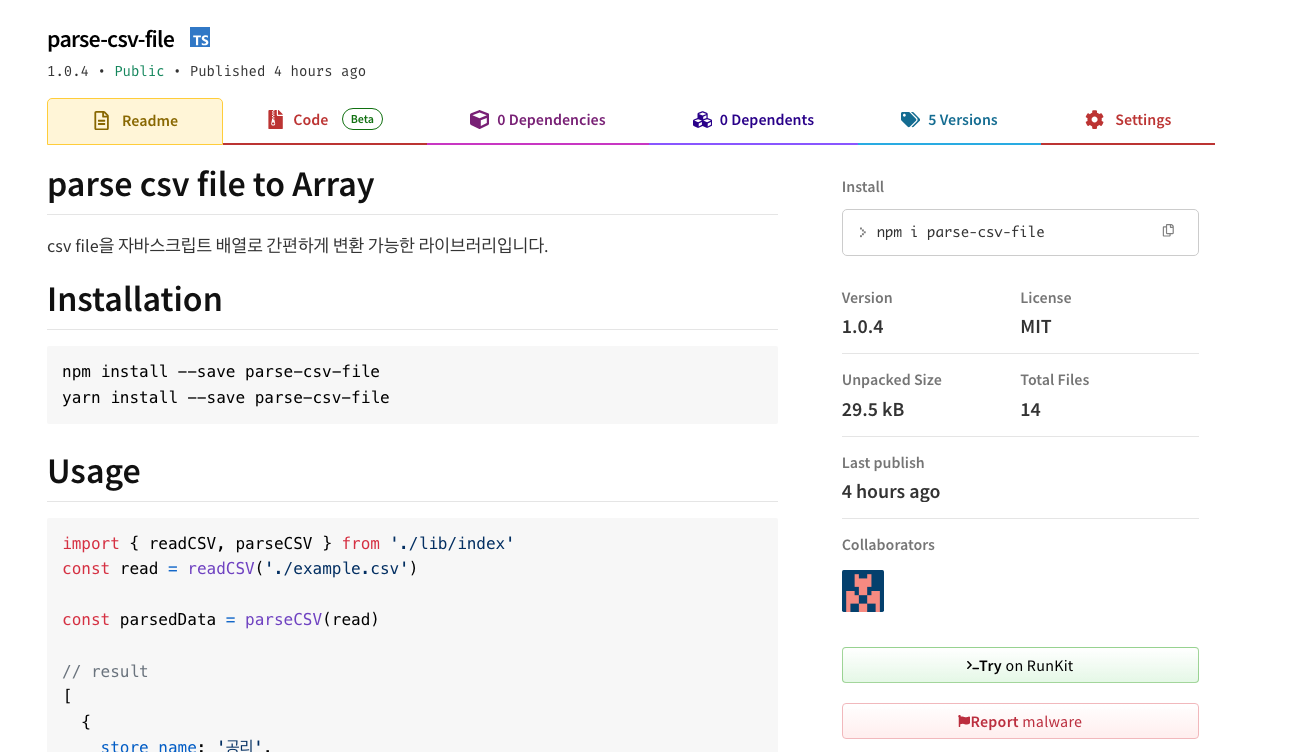View the 0 Dependents tab
Image resolution: width=1305 pixels, height=752 pixels.
tap(753, 120)
